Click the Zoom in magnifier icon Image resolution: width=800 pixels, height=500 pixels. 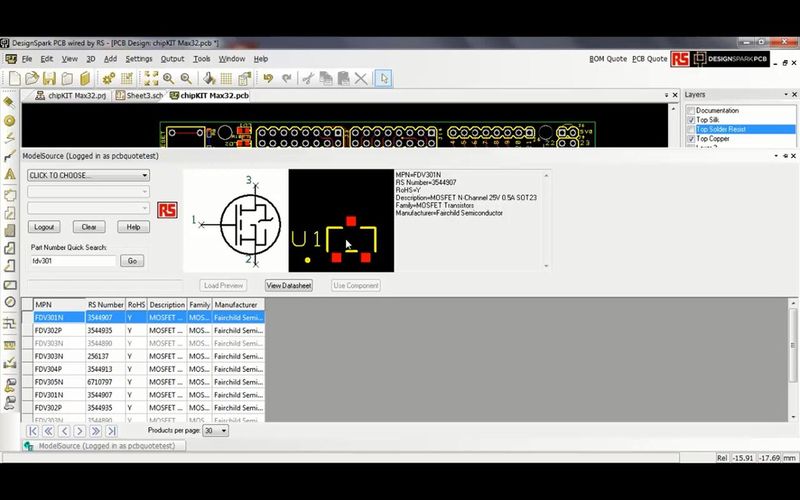coord(168,79)
